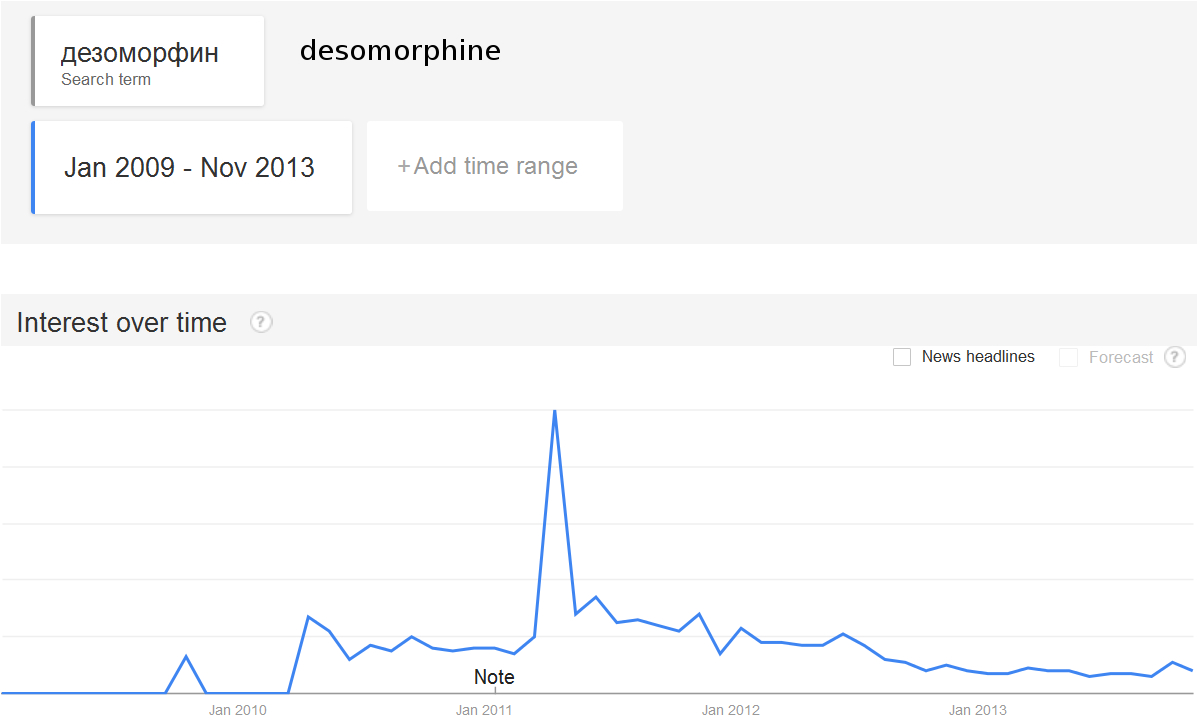Click the help icon next to Forecast
Screen dimensions: 1197x726
1175,357
